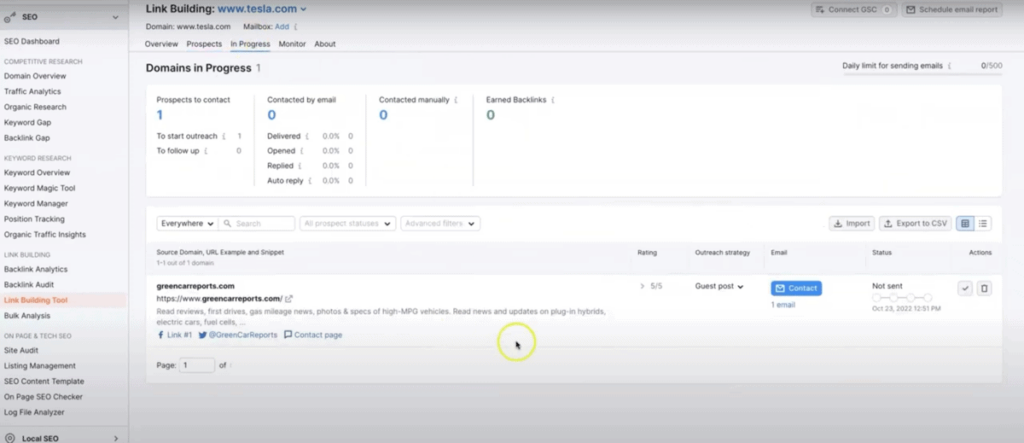The image size is (1024, 443).
Task: Click Contacted manually count 0
Action: click(x=383, y=115)
